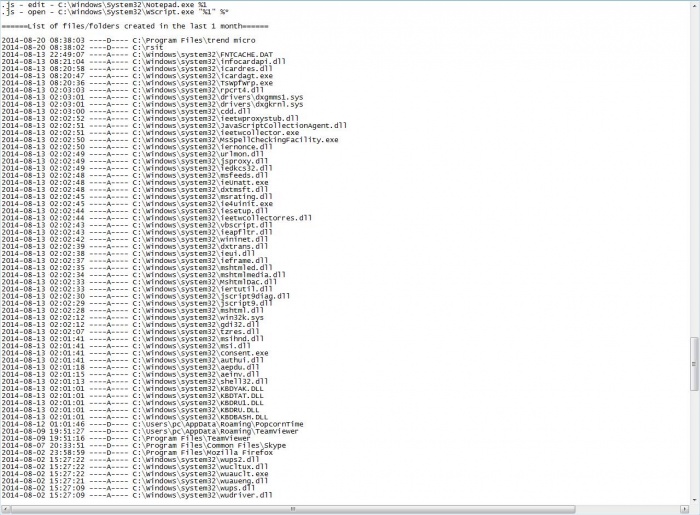Click the 'C:\rsit' entry line
Image resolution: width=700 pixels, height=515 pixels.
(83, 47)
